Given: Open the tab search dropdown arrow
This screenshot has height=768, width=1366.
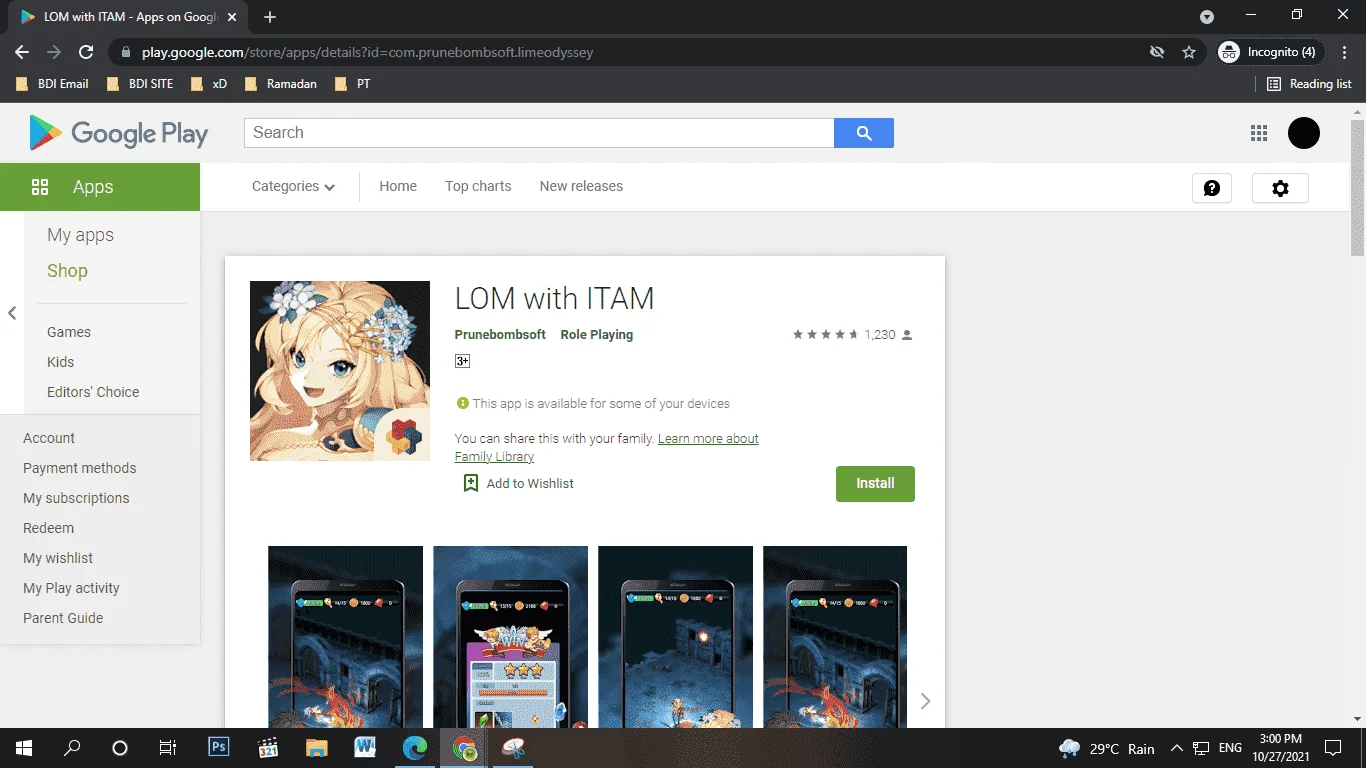Looking at the screenshot, I should pyautogui.click(x=1207, y=17).
